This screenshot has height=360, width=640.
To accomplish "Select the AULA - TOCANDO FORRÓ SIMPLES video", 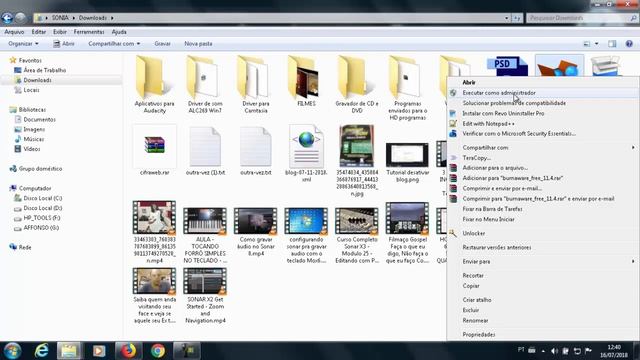I will pos(205,235).
